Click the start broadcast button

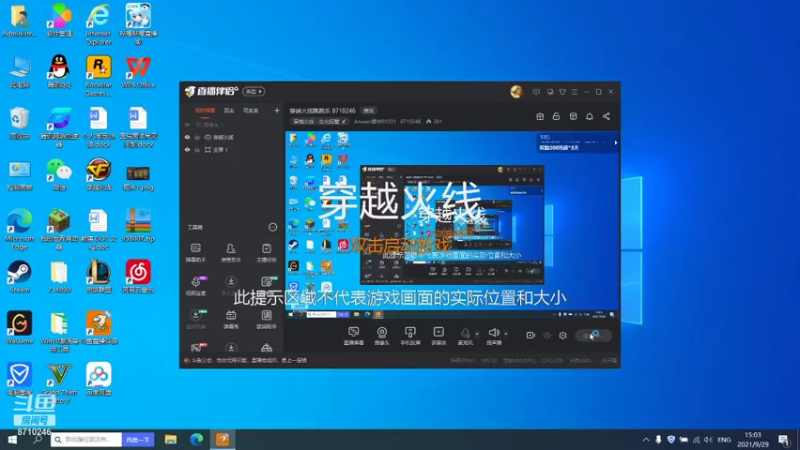[x=593, y=335]
